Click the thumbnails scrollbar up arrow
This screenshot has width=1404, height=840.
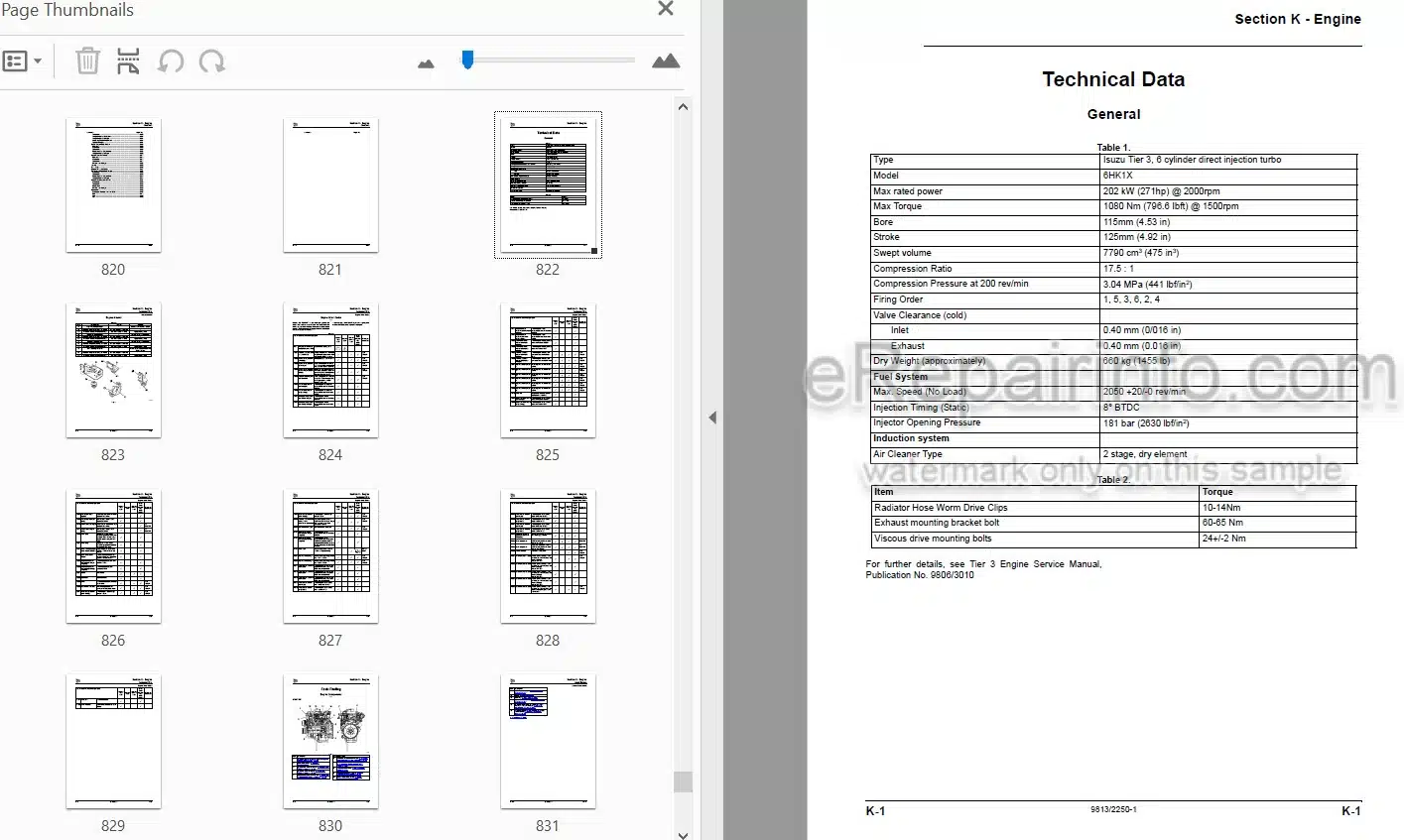click(x=683, y=106)
